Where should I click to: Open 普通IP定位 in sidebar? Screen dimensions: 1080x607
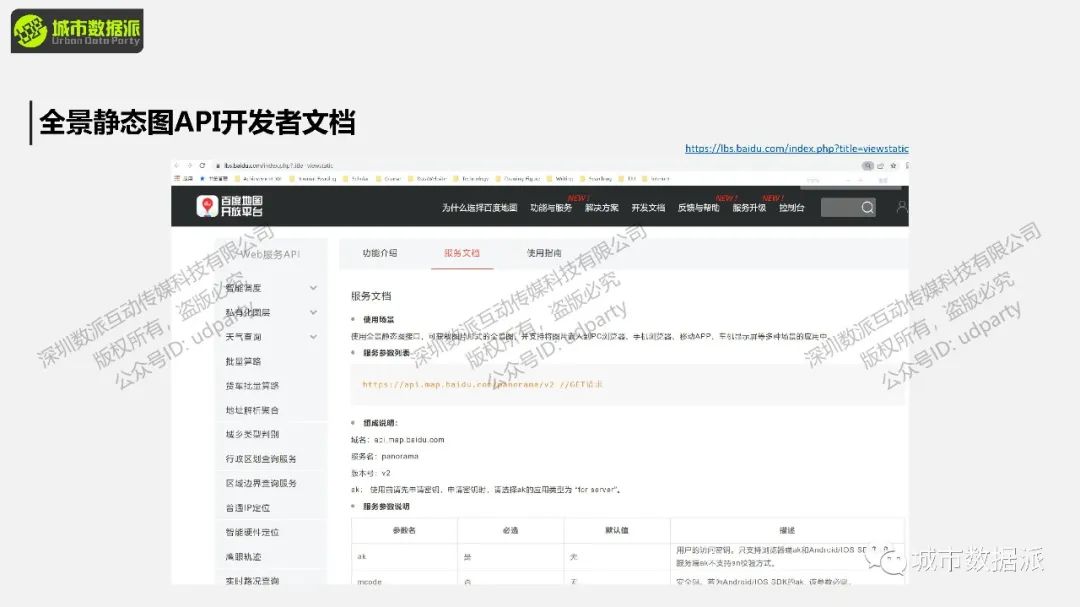(248, 508)
